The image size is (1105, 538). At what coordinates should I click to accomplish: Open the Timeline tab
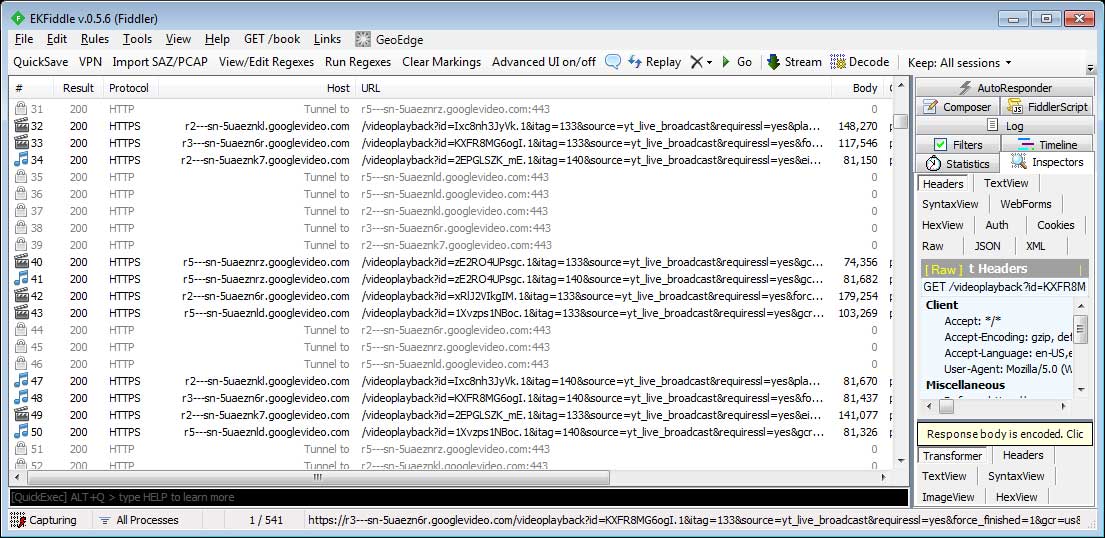(1048, 145)
